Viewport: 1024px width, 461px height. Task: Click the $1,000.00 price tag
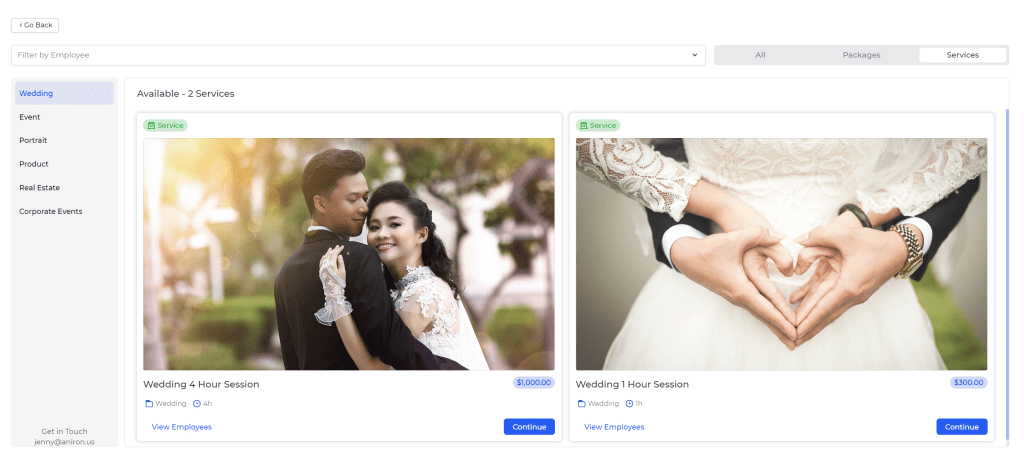pos(534,383)
